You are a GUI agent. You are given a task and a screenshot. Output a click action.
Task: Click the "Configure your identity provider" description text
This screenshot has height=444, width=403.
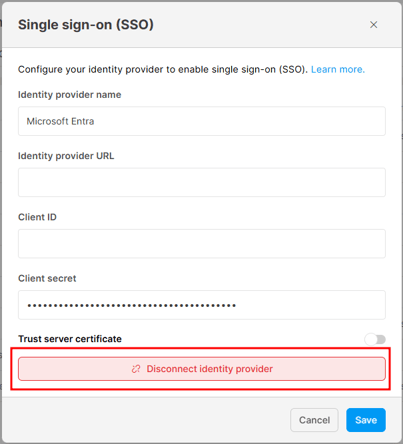coord(163,69)
